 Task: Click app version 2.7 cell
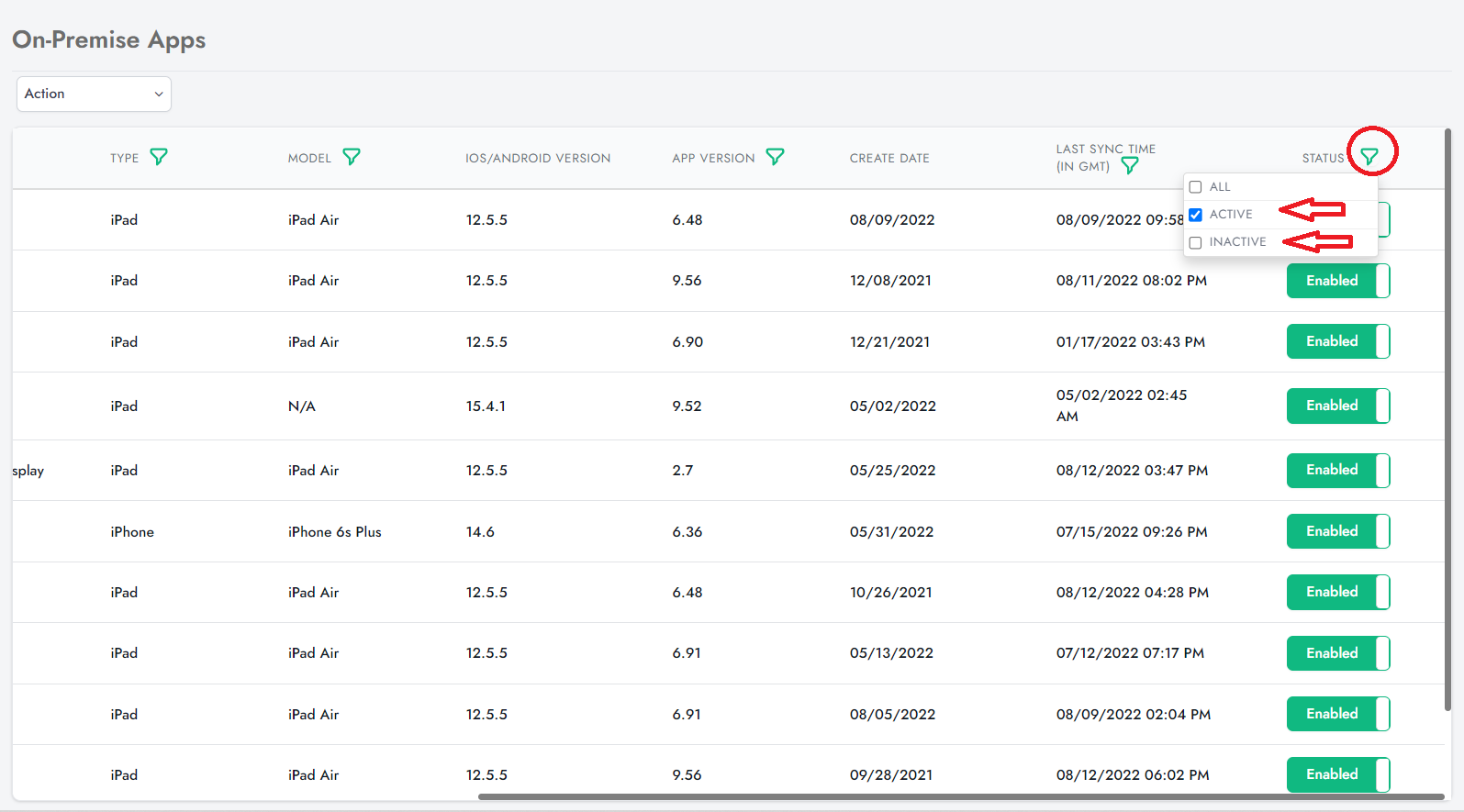[x=682, y=470]
